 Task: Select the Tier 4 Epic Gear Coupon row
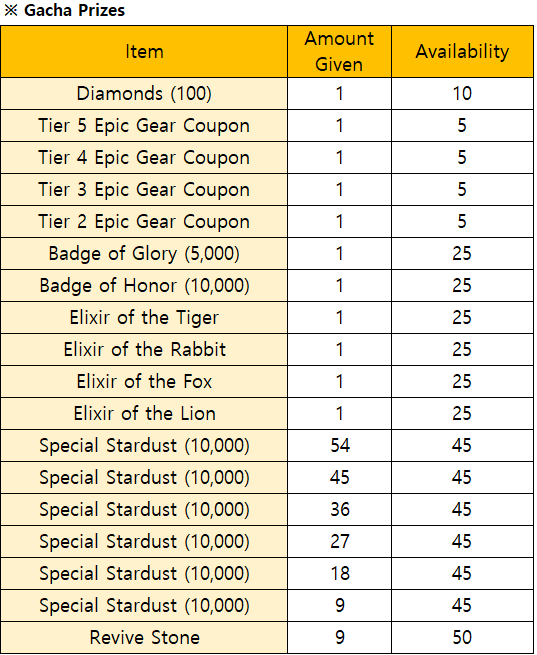pos(267,158)
